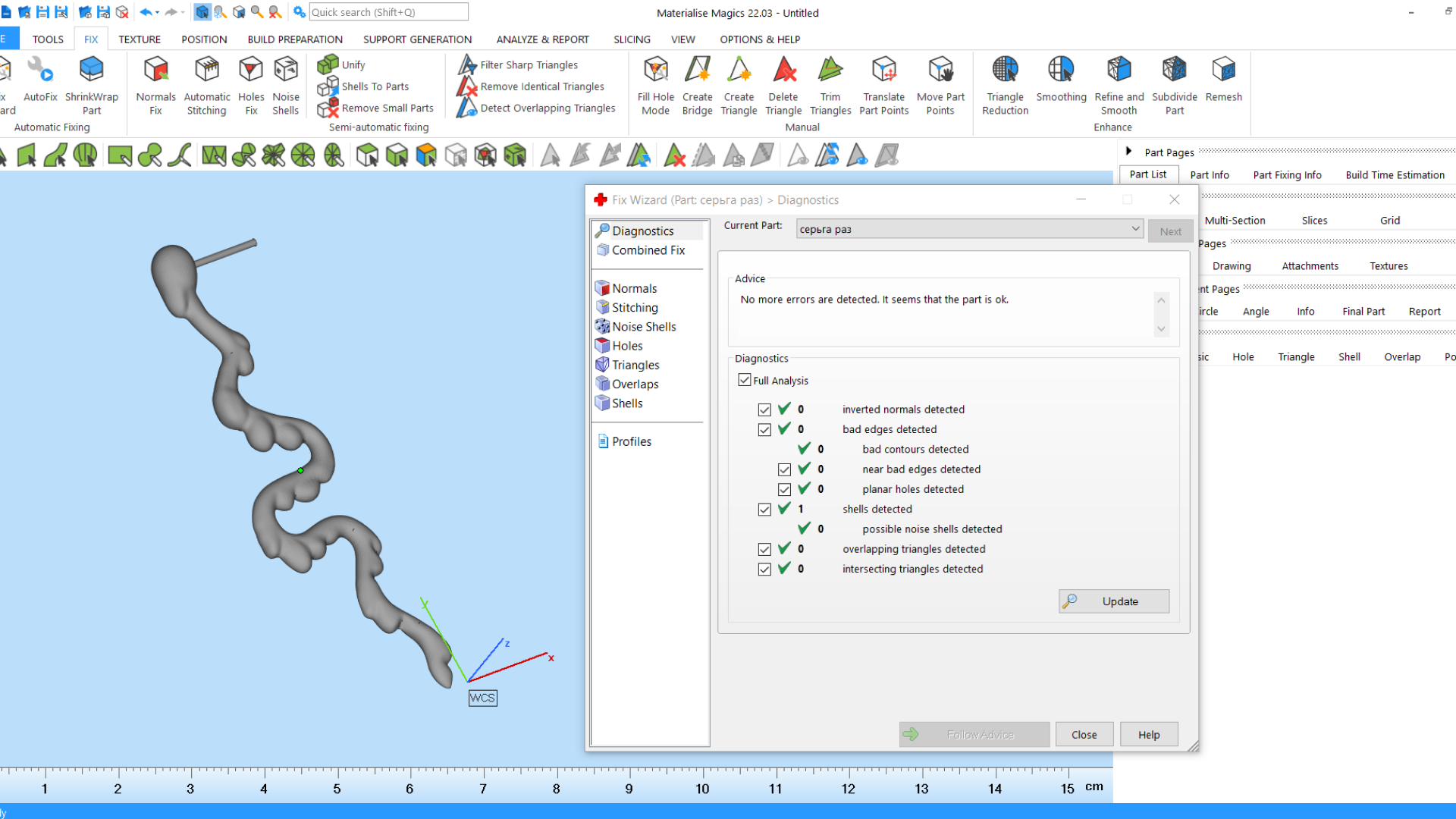
Task: Expand the Part Pages arrow
Action: tap(1128, 151)
